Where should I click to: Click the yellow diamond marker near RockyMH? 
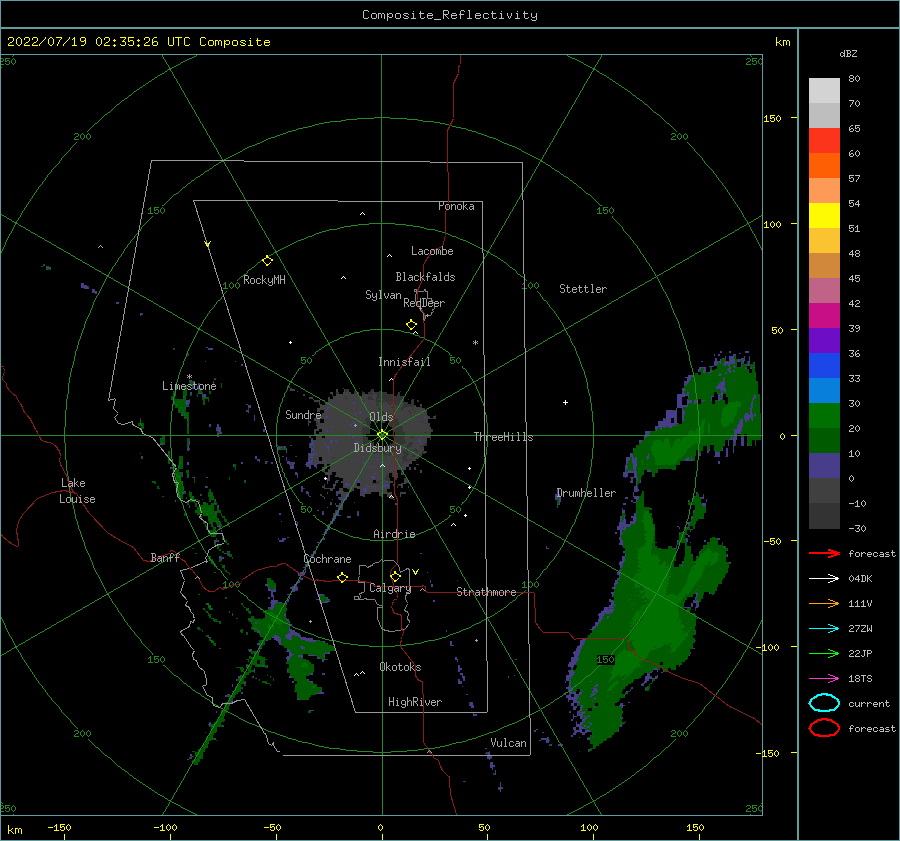click(x=267, y=261)
